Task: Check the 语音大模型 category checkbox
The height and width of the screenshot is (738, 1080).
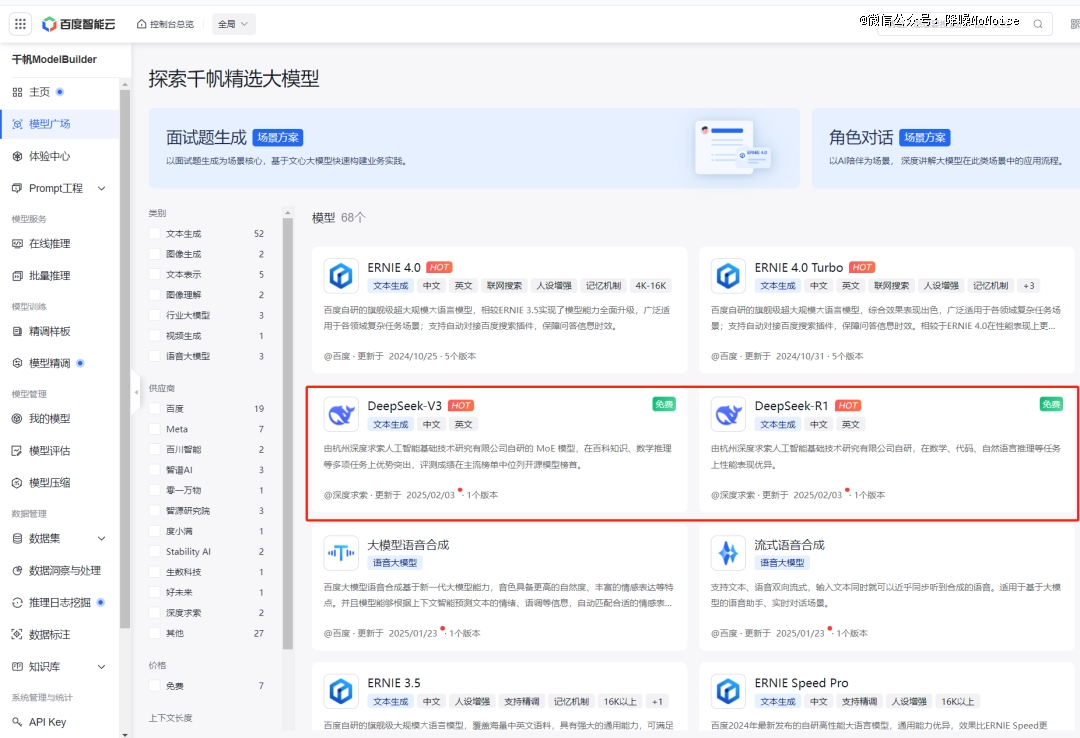Action: tap(155, 356)
